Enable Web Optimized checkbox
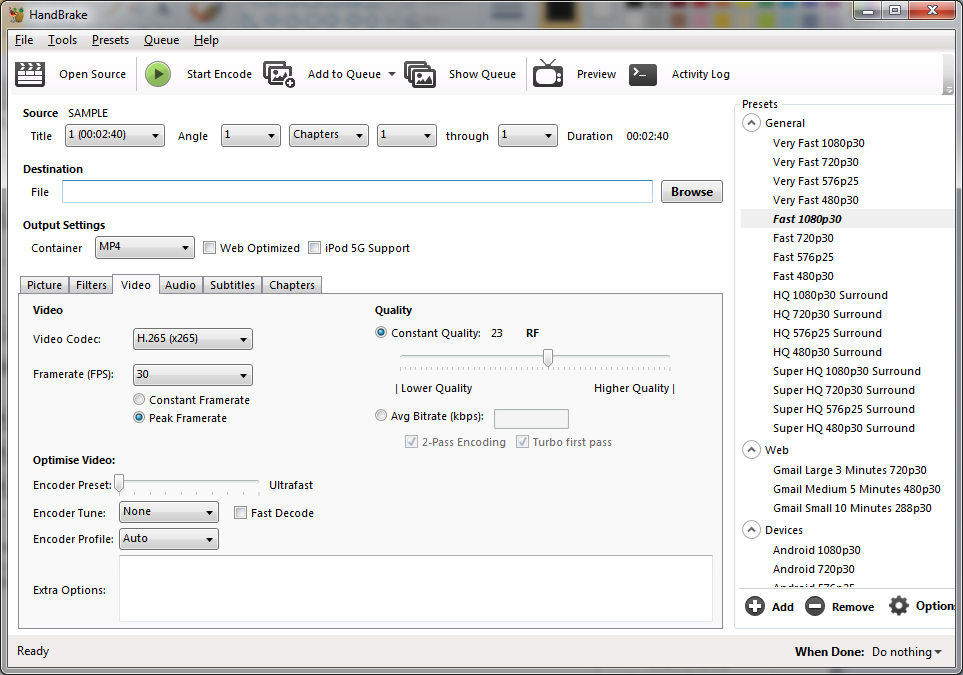The height and width of the screenshot is (675, 963). click(209, 248)
